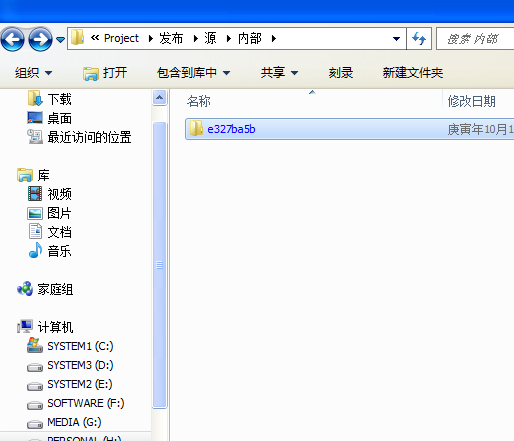The image size is (514, 441).
Task: Click the refresh button beside address bar
Action: tap(419, 39)
